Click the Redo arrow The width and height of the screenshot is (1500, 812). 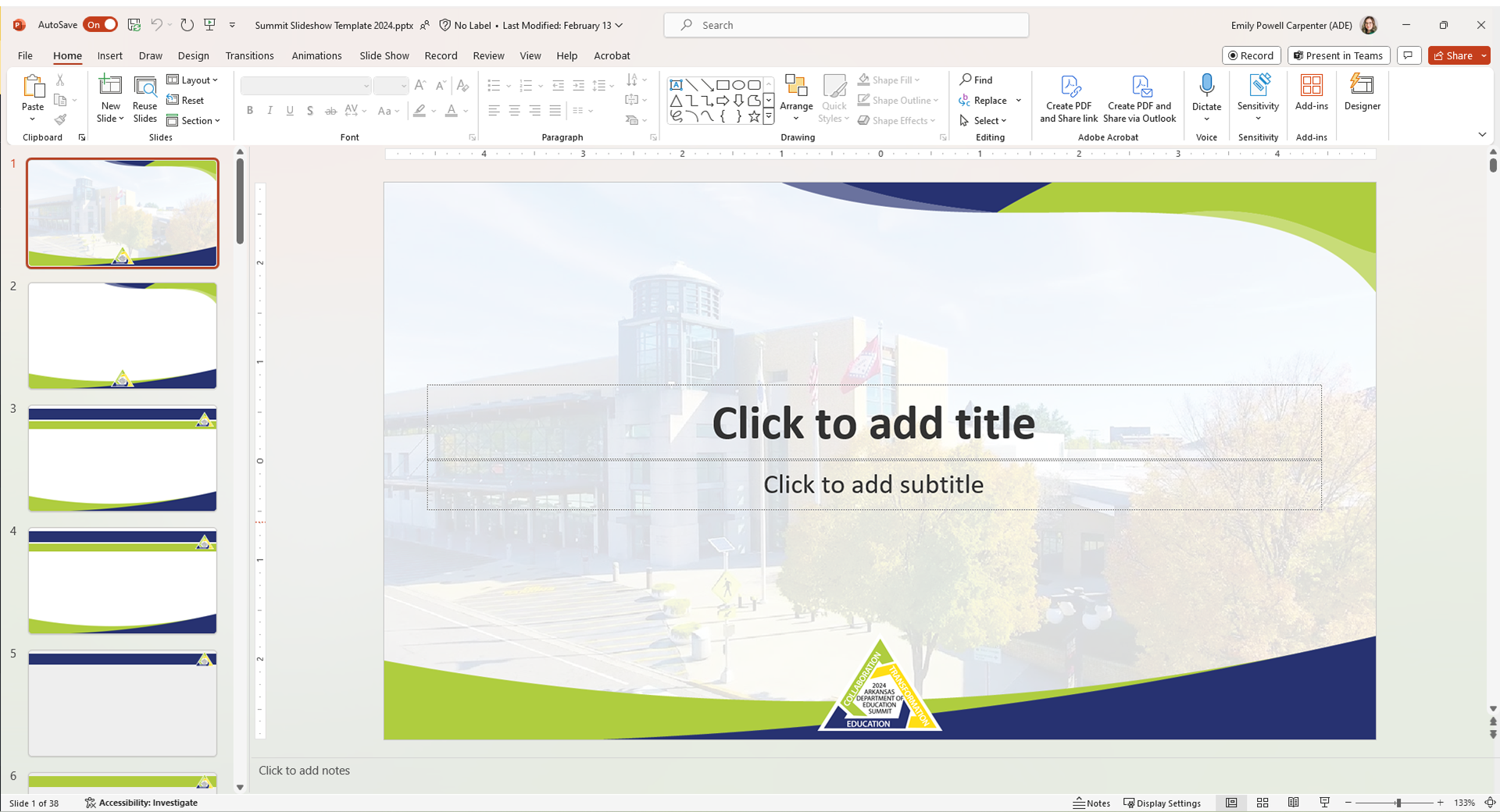point(187,25)
